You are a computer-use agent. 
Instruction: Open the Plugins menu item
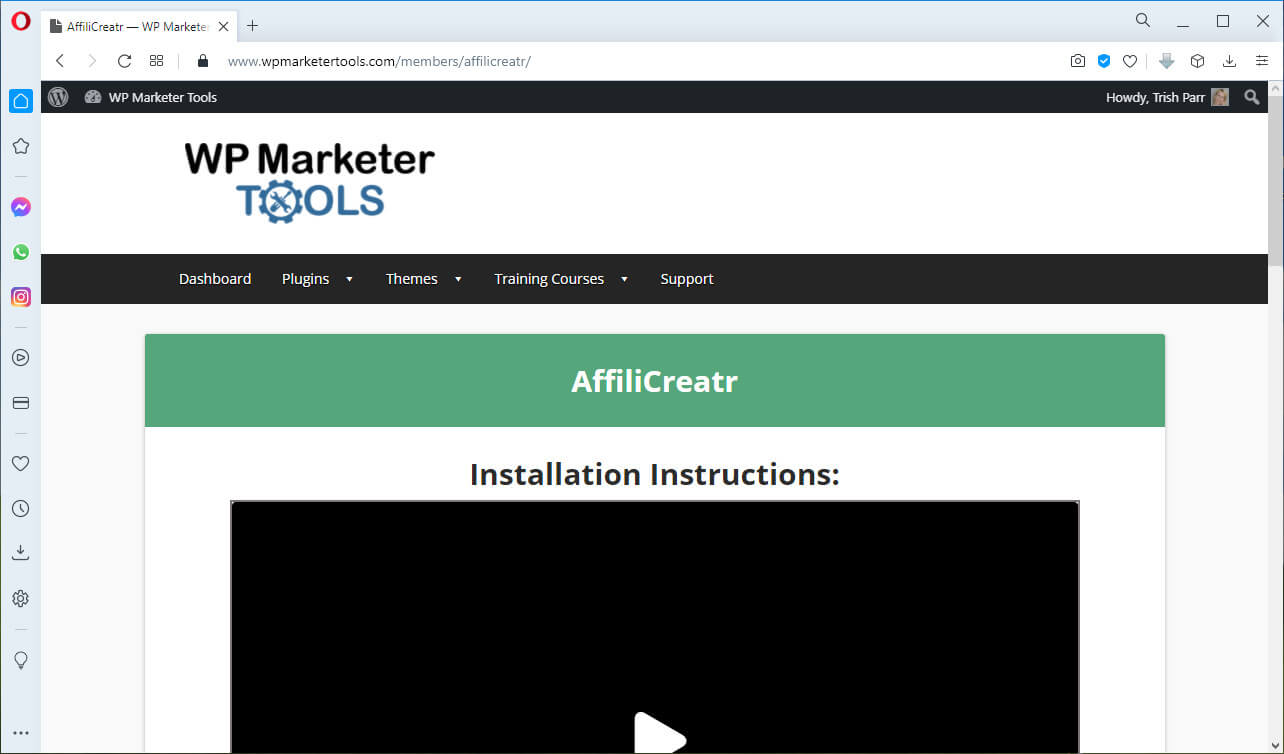305,279
